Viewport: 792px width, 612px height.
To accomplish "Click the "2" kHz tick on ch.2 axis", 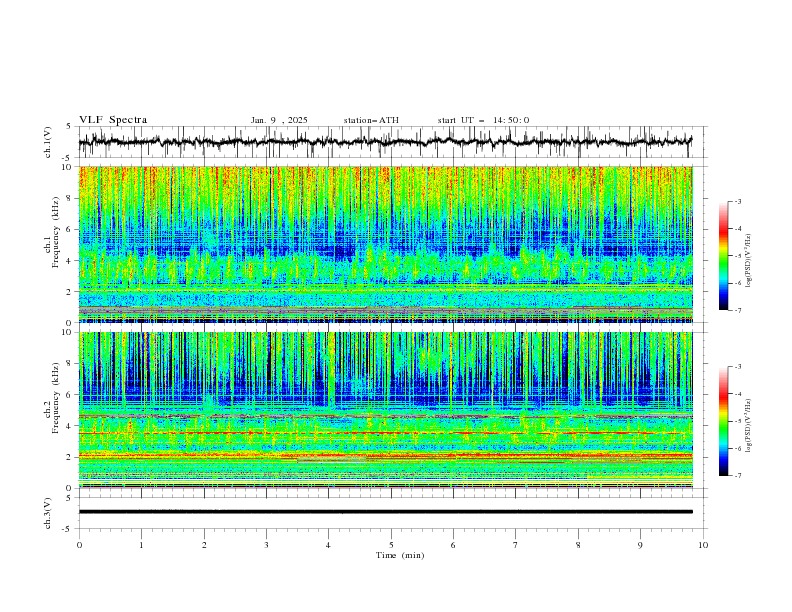I will tap(70, 457).
